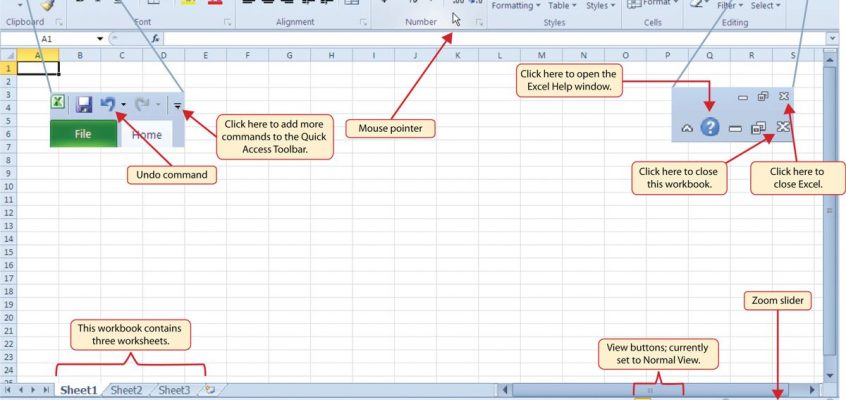Click the horizontal scrollbar thumb

click(x=650, y=389)
